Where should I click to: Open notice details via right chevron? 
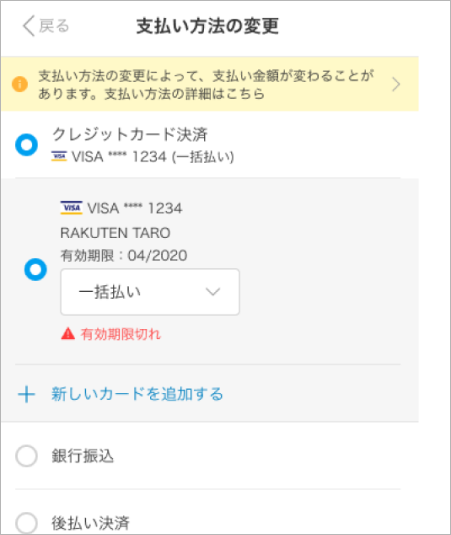pos(396,84)
